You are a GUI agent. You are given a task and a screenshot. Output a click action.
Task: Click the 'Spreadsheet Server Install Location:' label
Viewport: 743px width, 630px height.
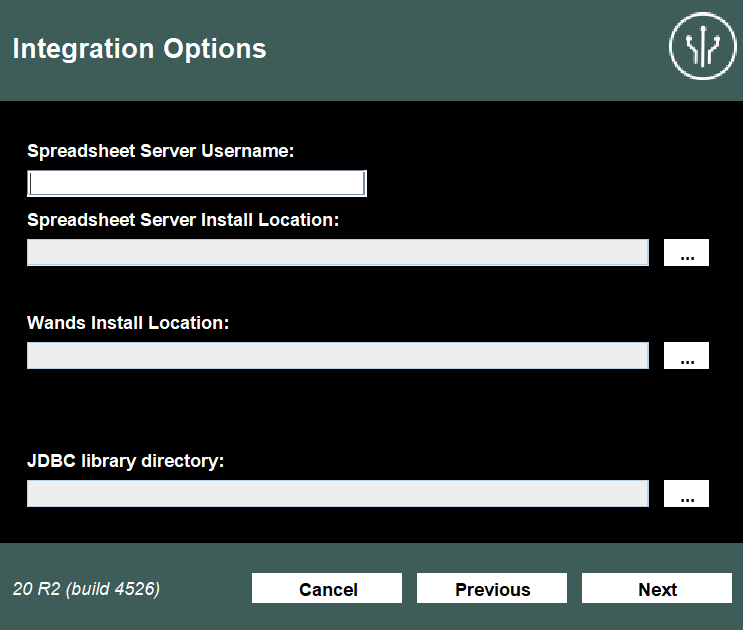tap(183, 220)
